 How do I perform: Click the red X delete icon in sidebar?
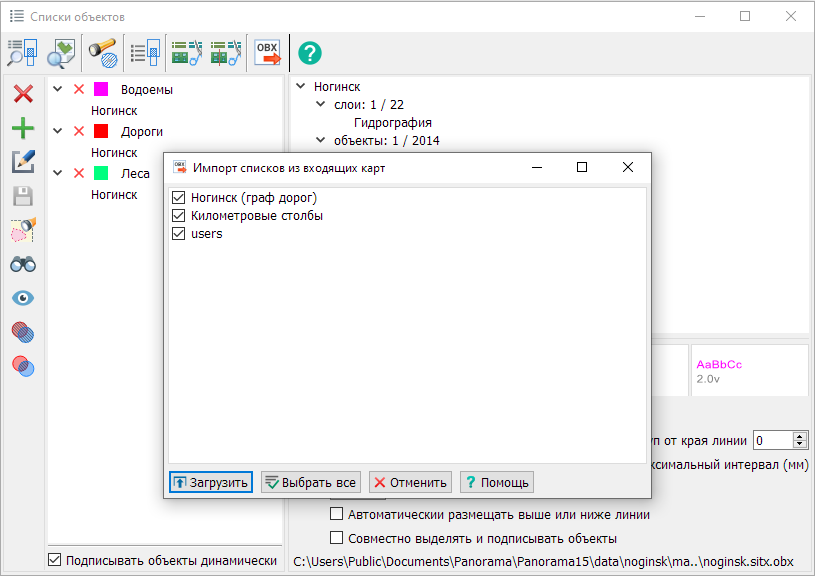[x=22, y=94]
